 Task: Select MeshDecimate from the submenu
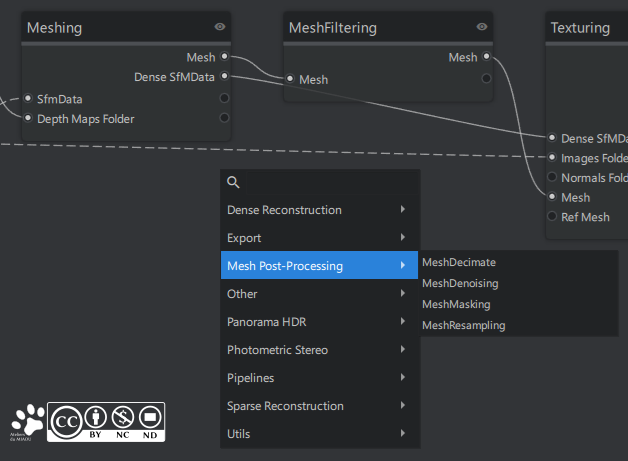coord(459,262)
